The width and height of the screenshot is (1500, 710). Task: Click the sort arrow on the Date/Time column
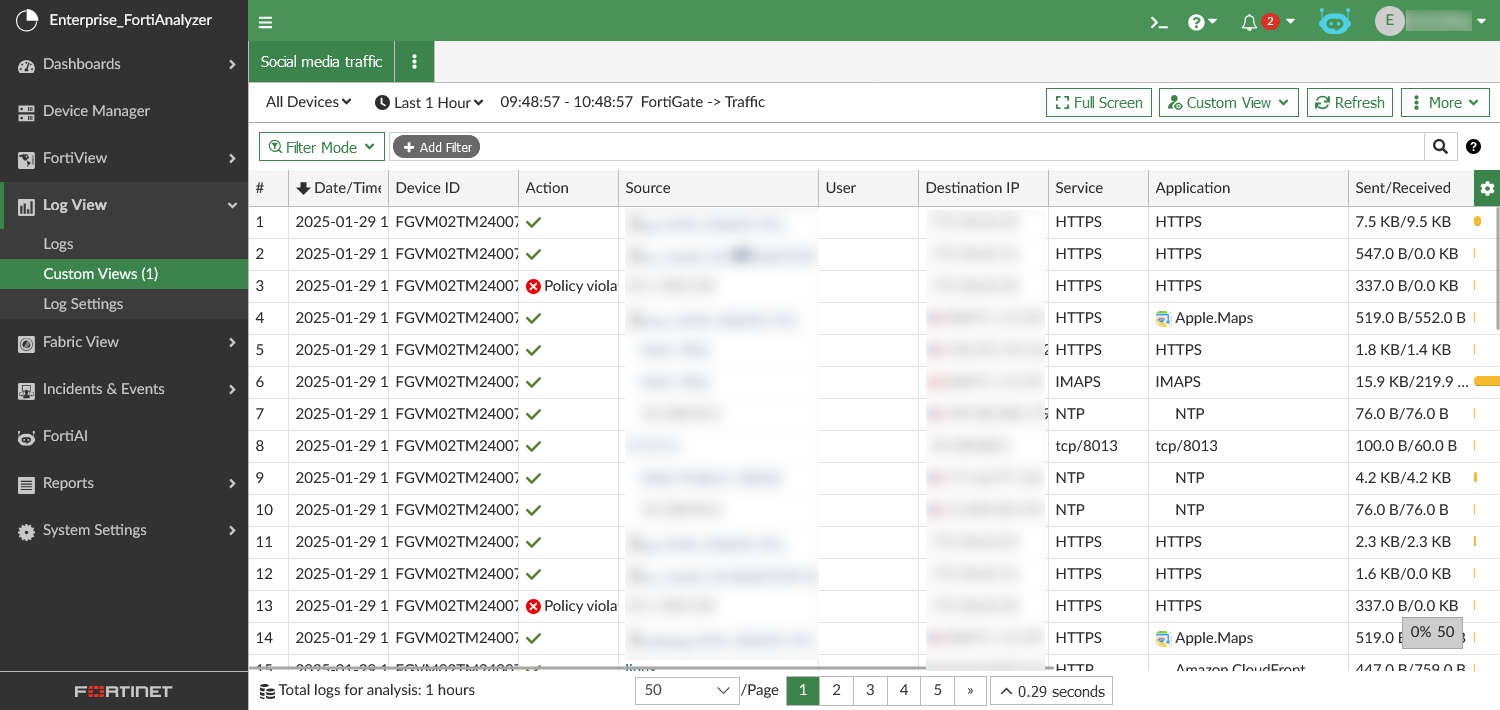303,187
